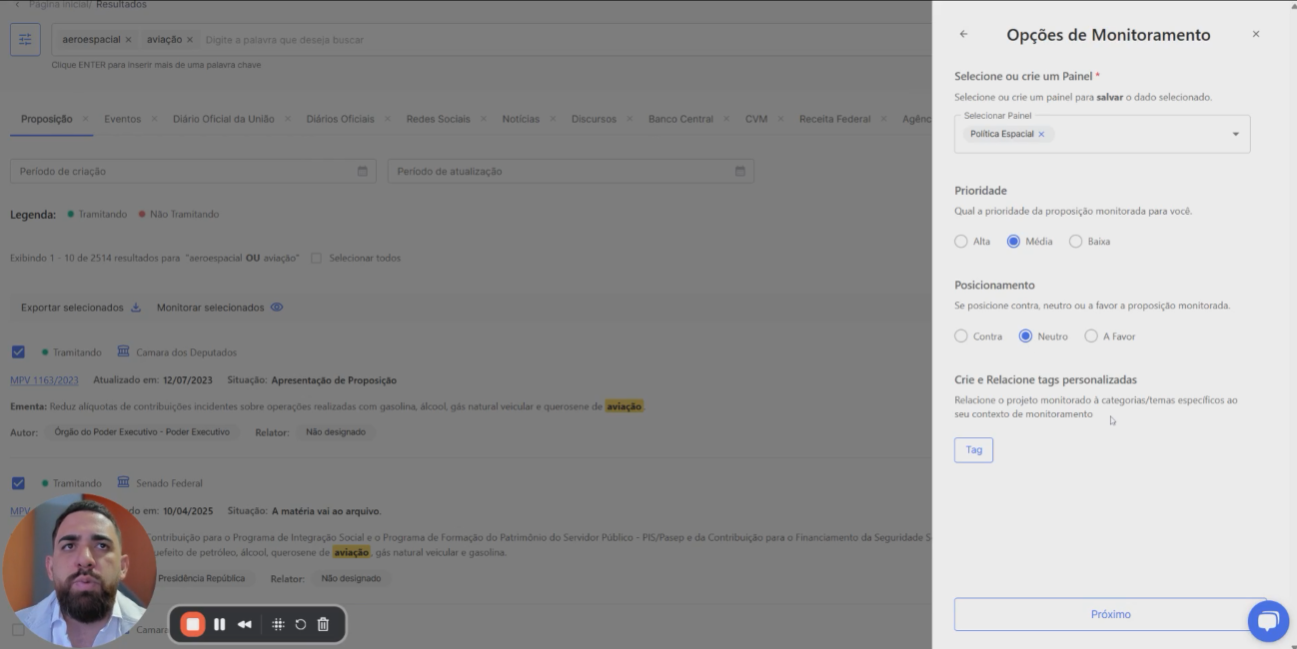Click the Período de criação field

193,171
